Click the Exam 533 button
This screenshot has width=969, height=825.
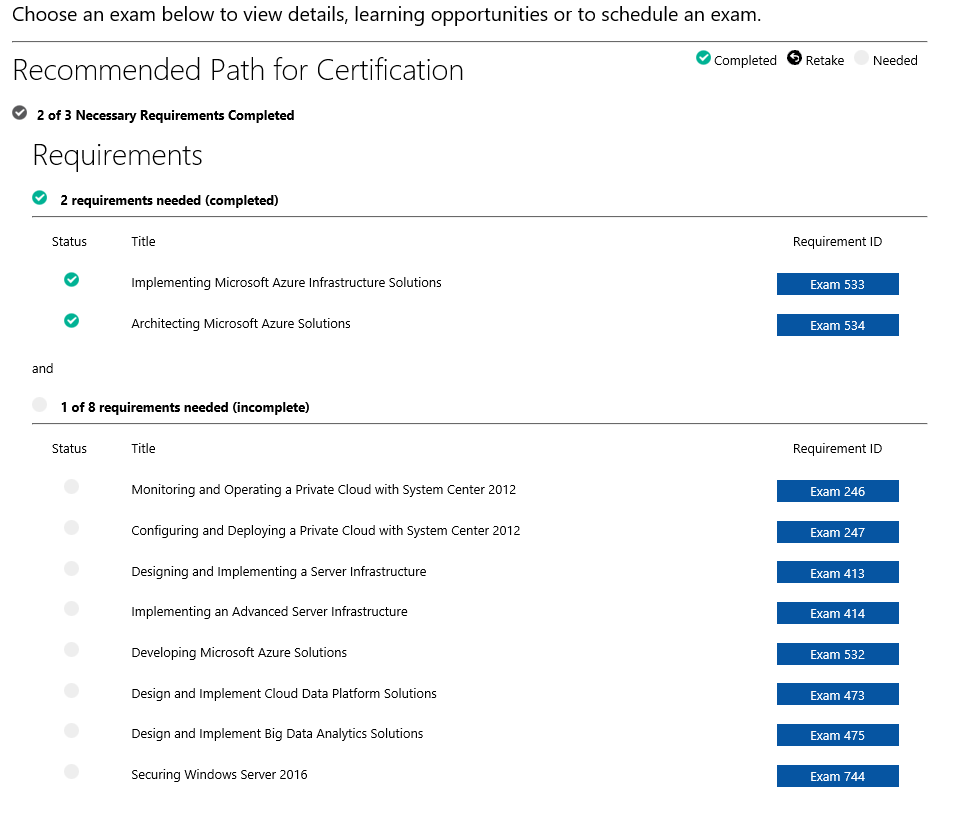[x=837, y=284]
